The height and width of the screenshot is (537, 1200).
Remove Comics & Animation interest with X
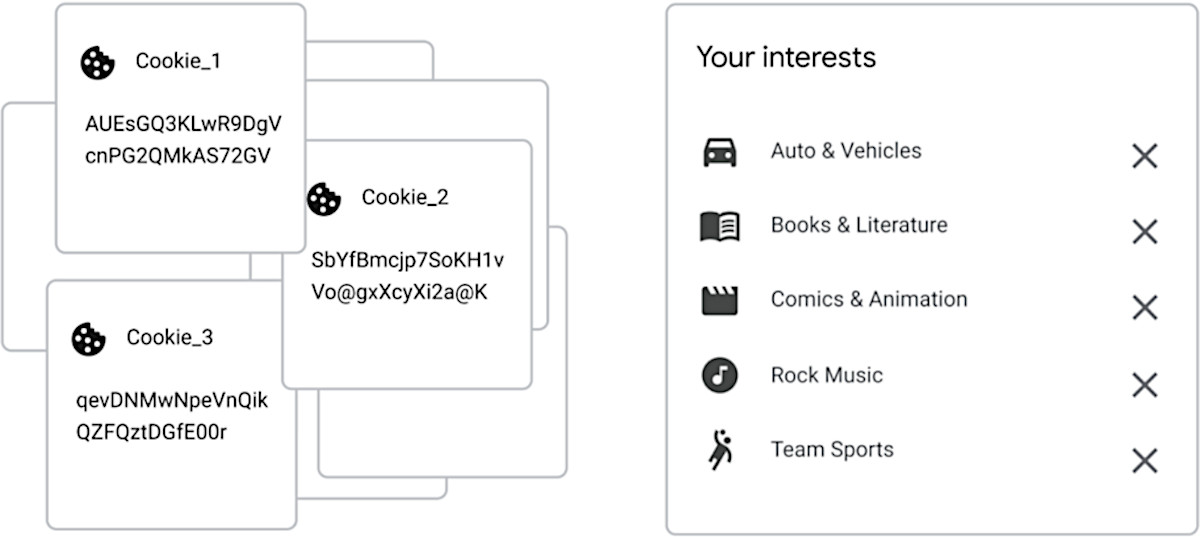coord(1144,308)
